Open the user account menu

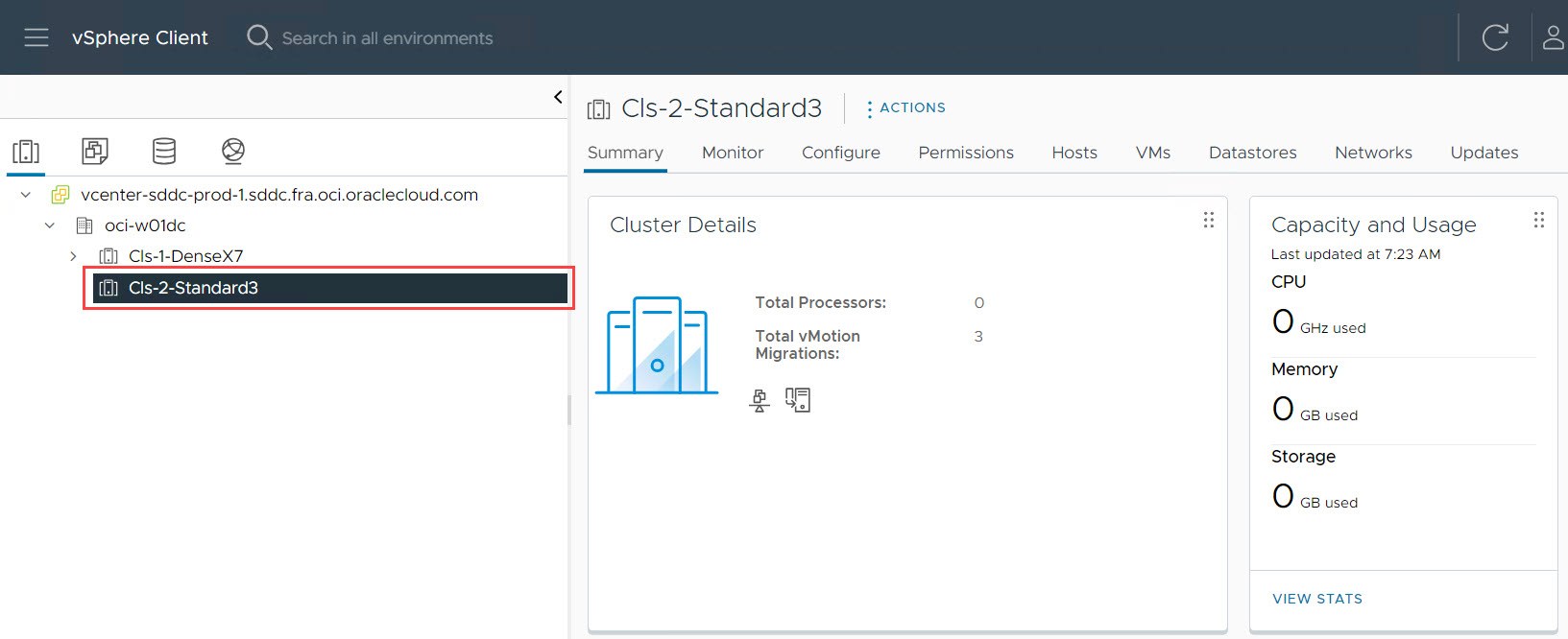tap(1554, 37)
